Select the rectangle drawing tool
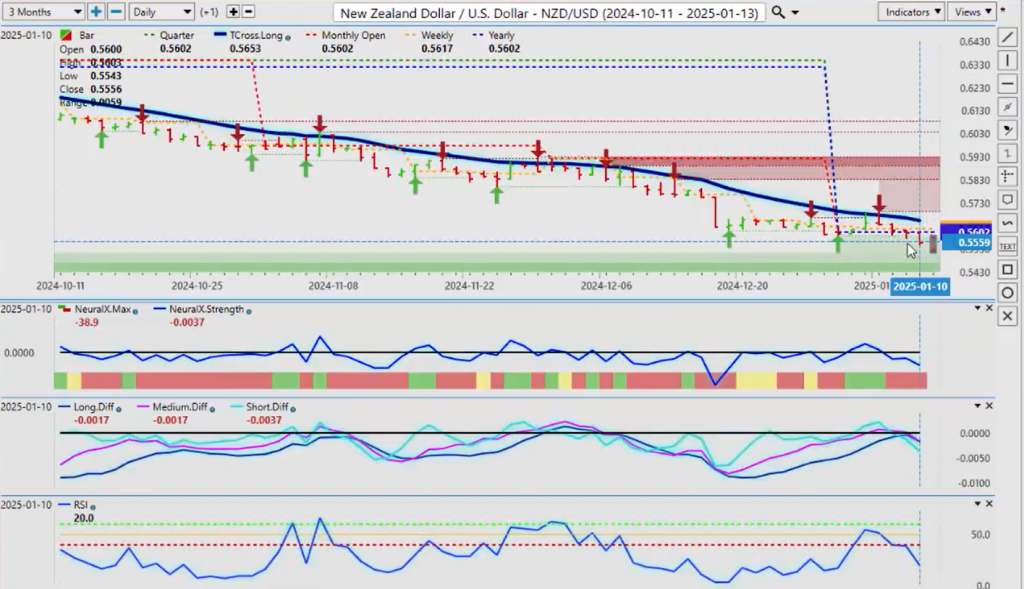1024x589 pixels. click(1007, 270)
